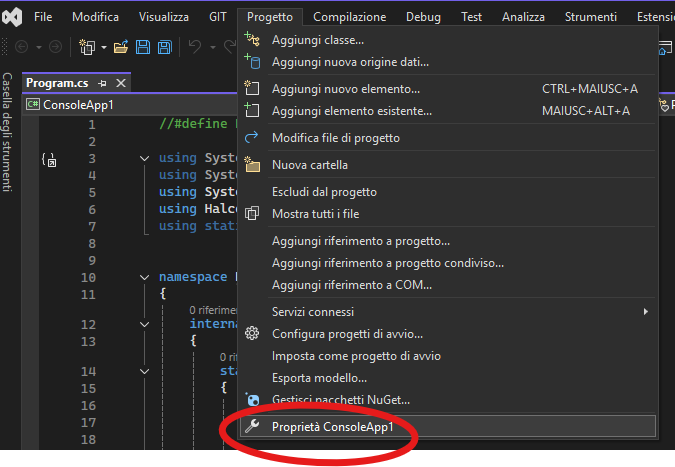Close the Program.cs tab
Viewport: 675px width, 467px height.
tap(122, 83)
